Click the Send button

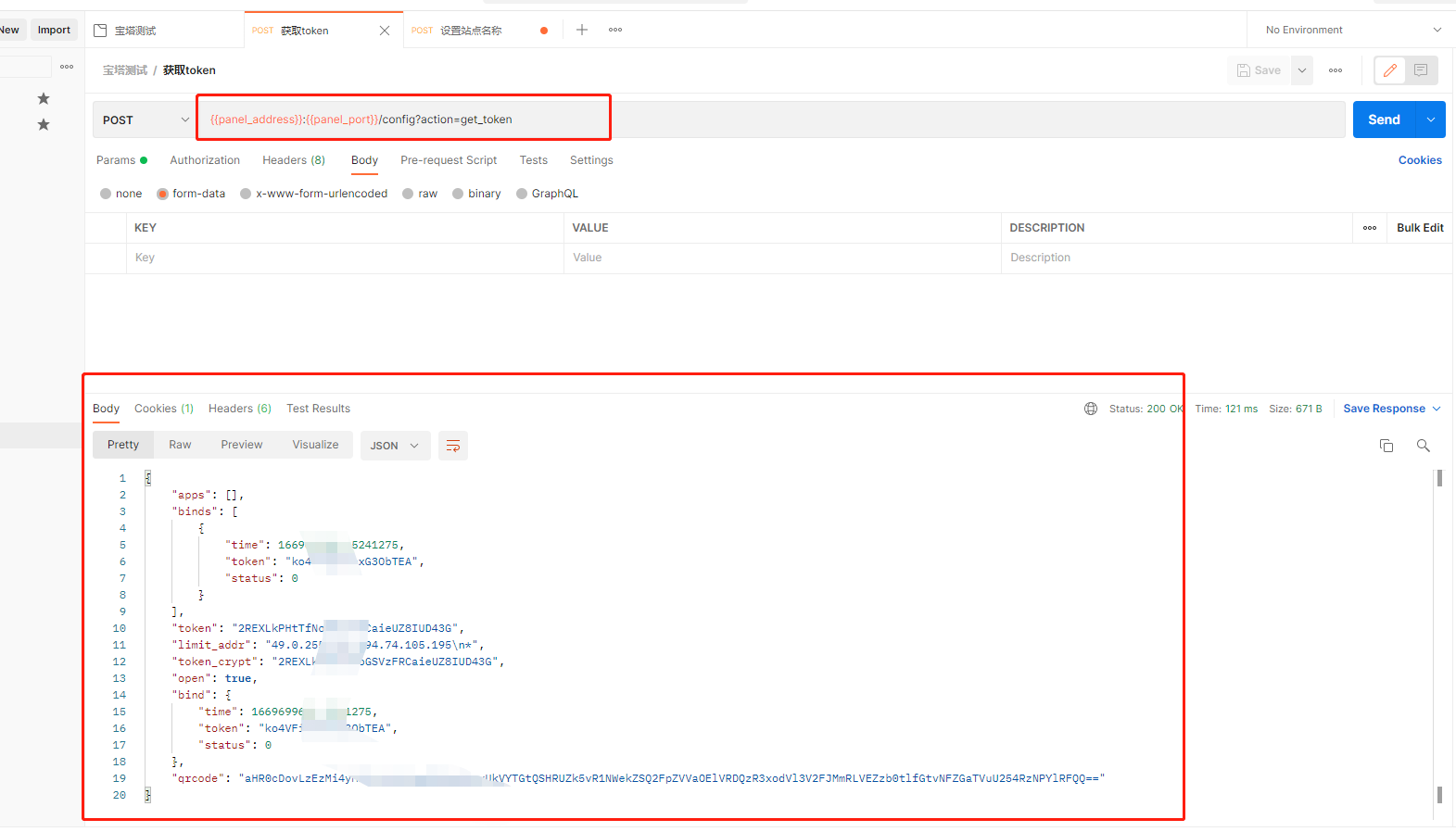[1384, 120]
